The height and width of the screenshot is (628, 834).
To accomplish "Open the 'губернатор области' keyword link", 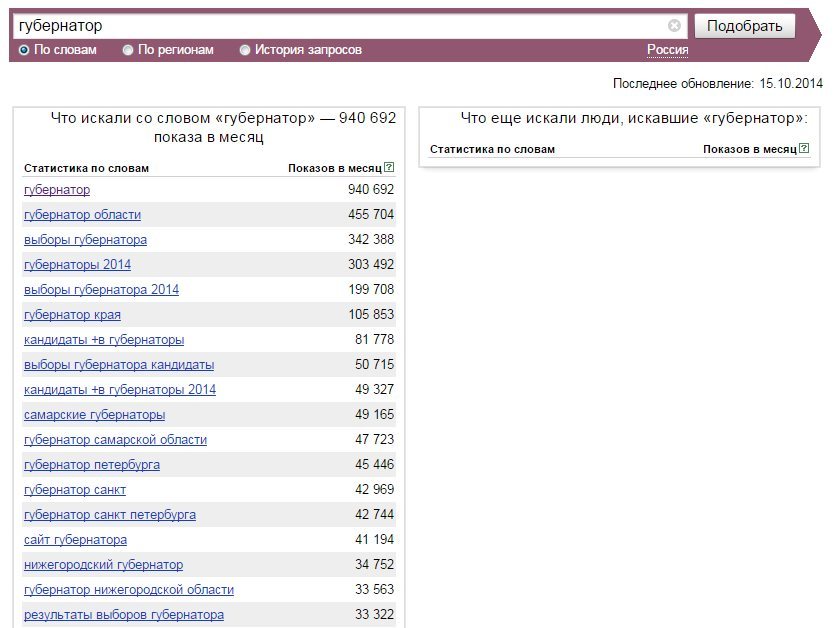I will pos(82,215).
